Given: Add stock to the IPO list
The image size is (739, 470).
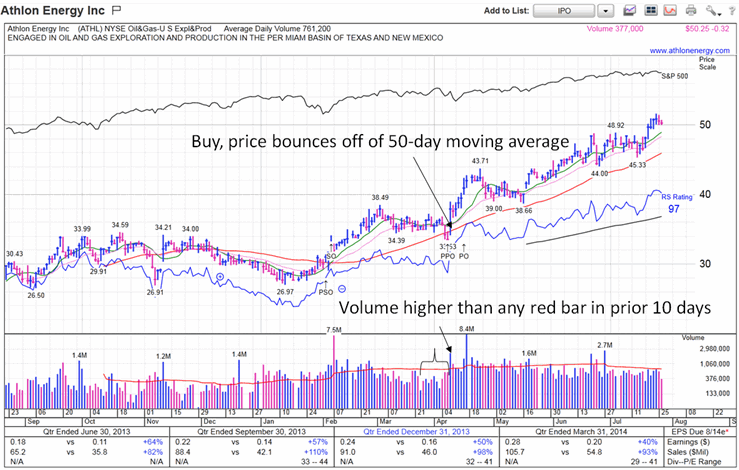Looking at the screenshot, I should click(564, 11).
